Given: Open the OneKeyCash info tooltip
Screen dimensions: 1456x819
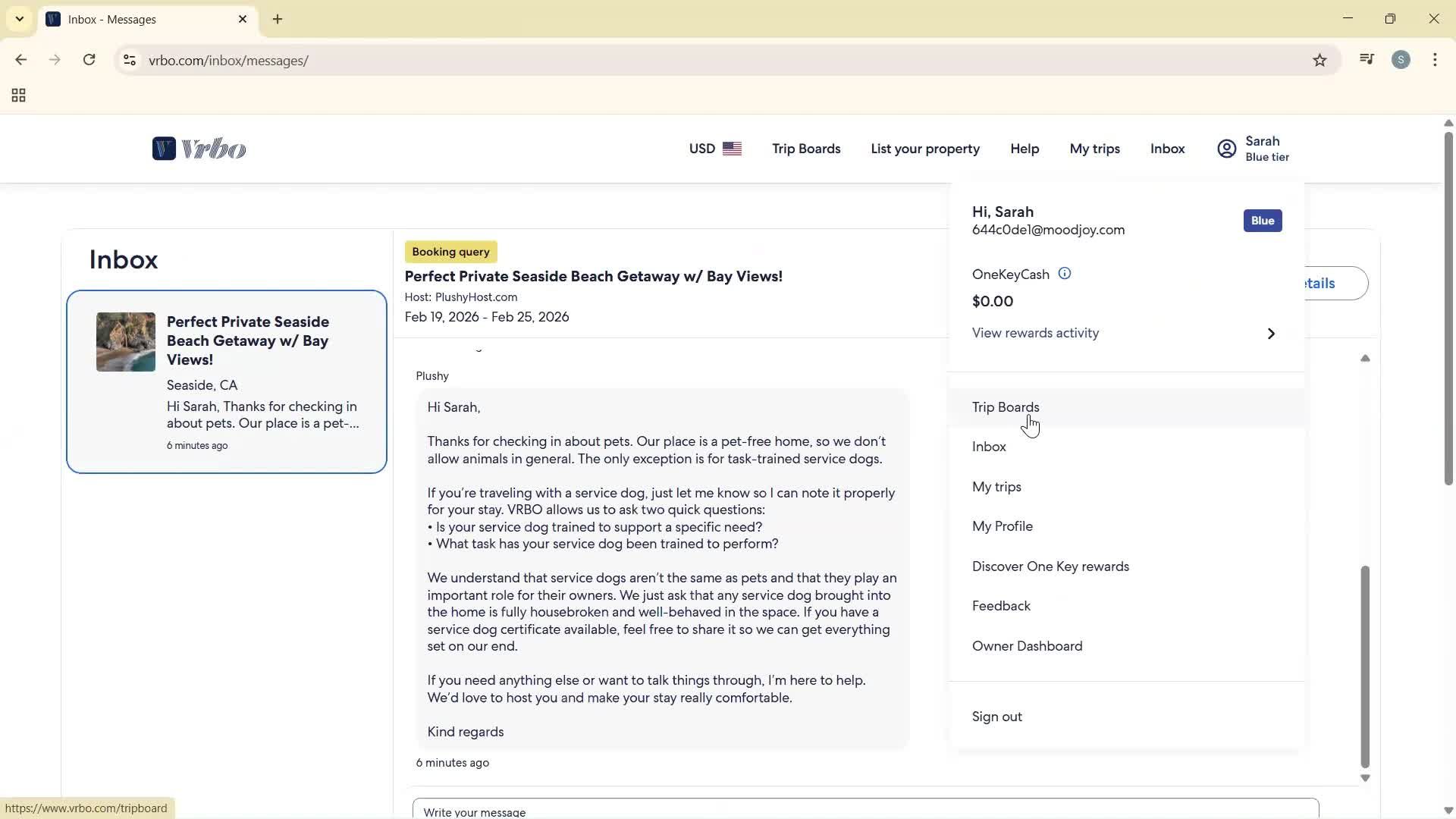Looking at the screenshot, I should [x=1065, y=273].
